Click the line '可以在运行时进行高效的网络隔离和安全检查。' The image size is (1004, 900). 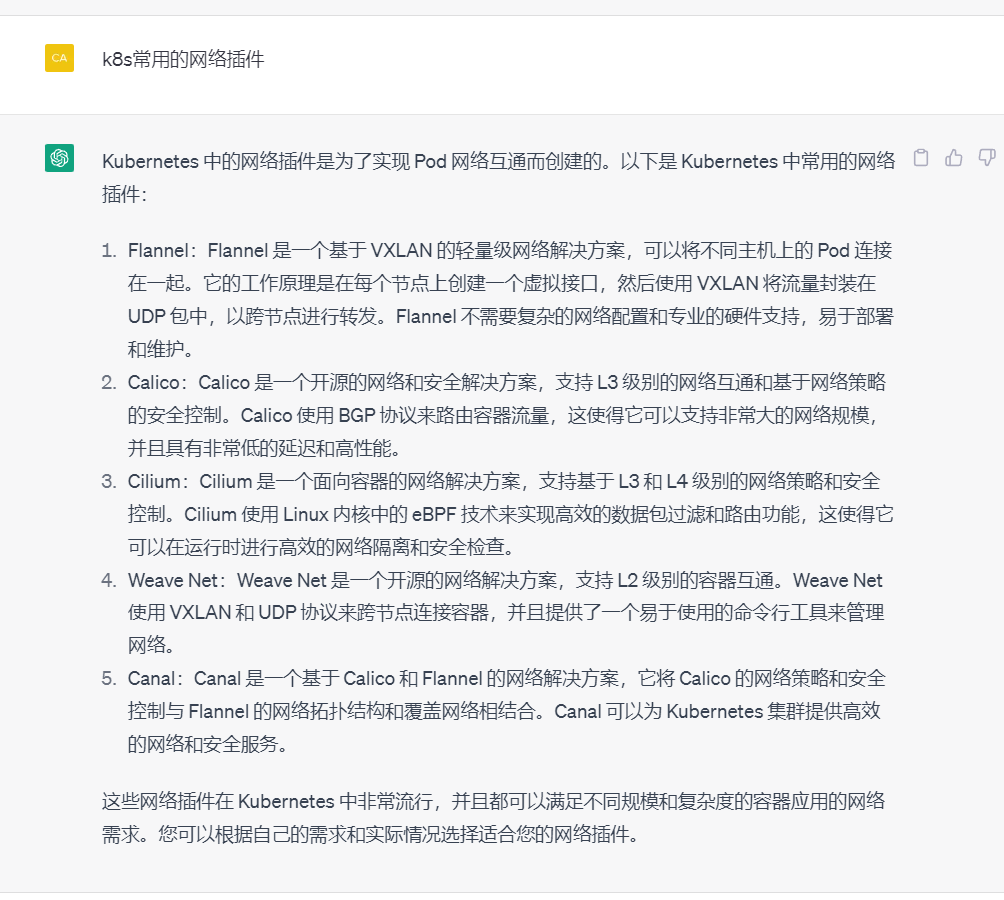tap(321, 547)
